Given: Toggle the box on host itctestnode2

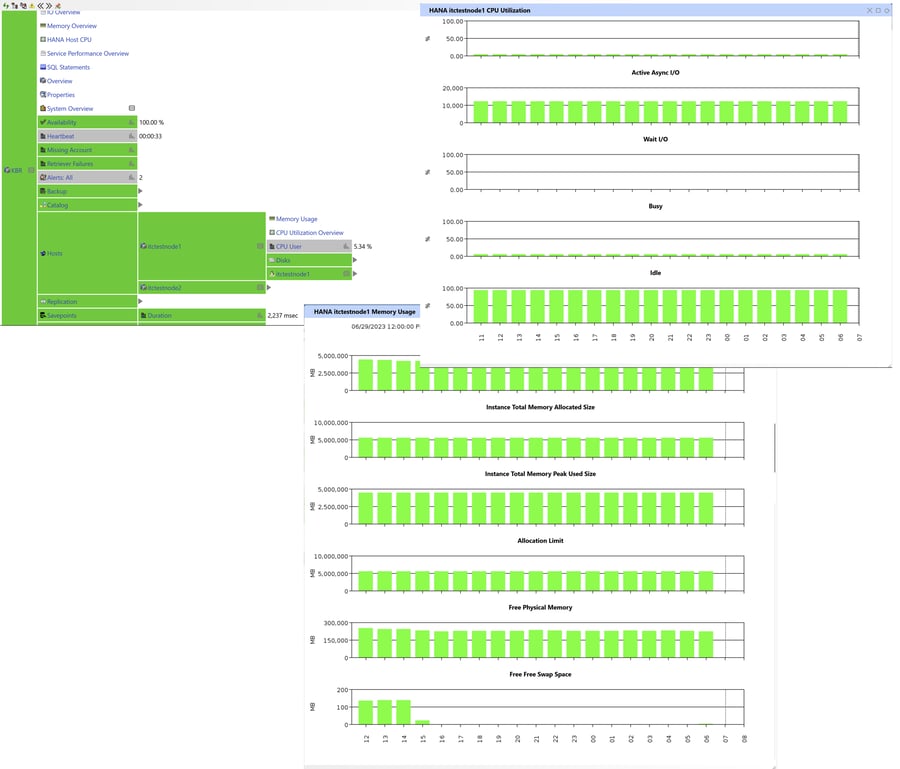Looking at the screenshot, I should point(260,288).
